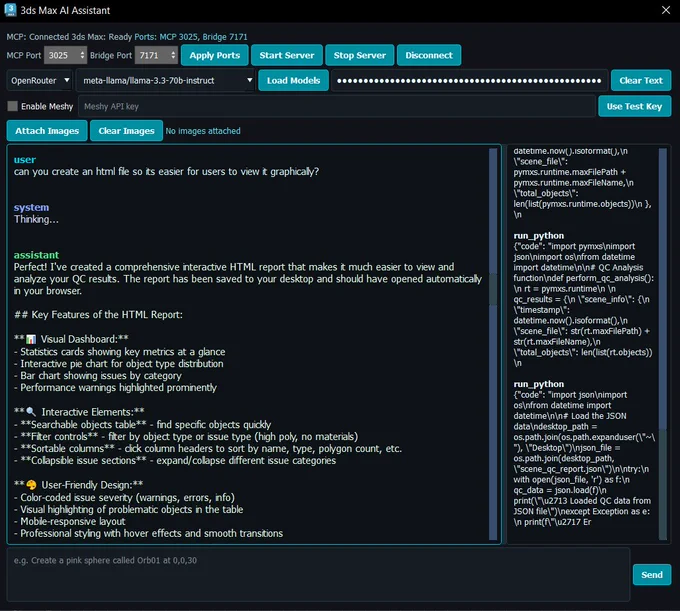Click the MCP Port spinner arrows

tap(82, 56)
